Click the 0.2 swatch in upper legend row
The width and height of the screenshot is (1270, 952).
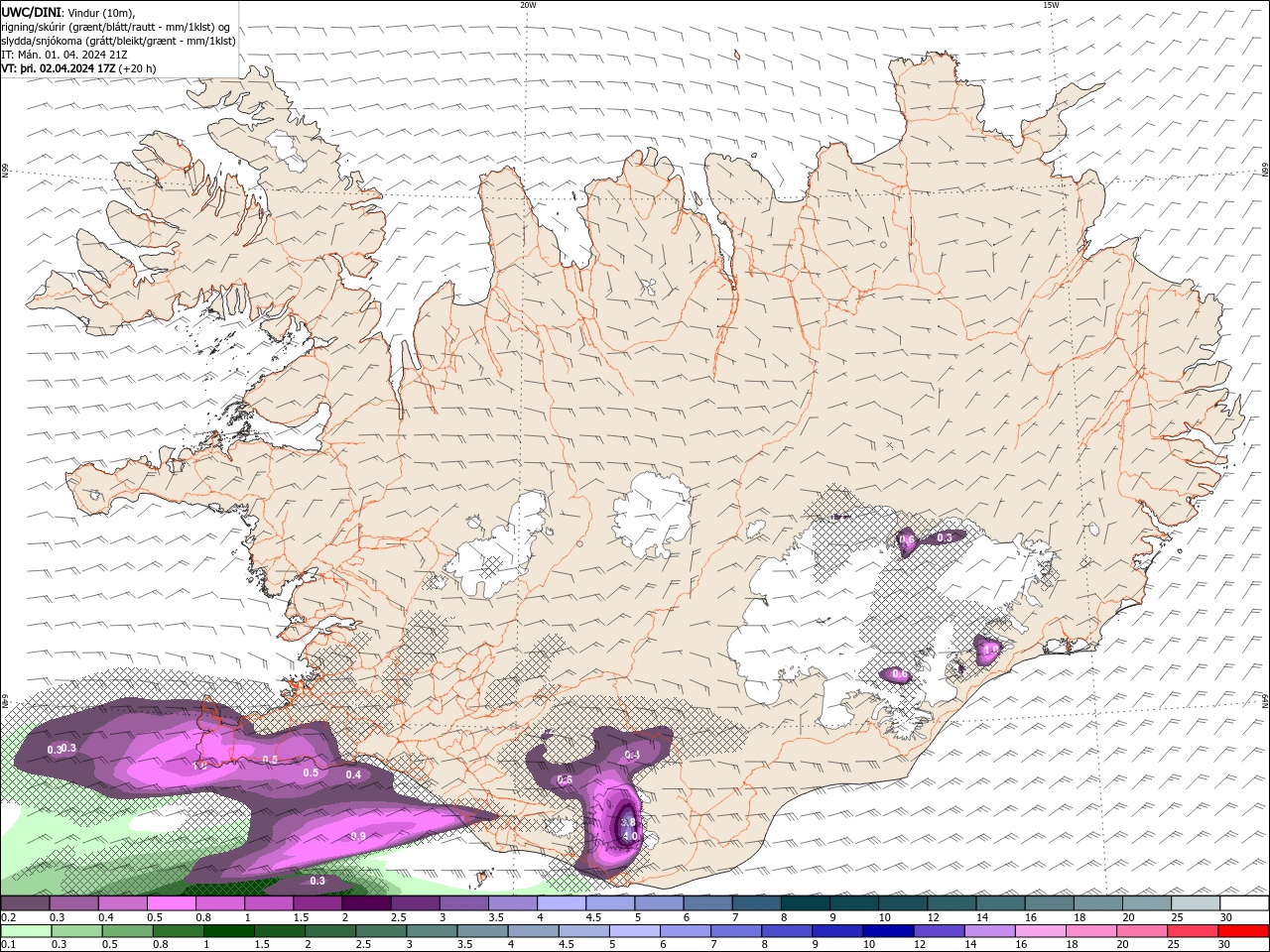(x=26, y=903)
